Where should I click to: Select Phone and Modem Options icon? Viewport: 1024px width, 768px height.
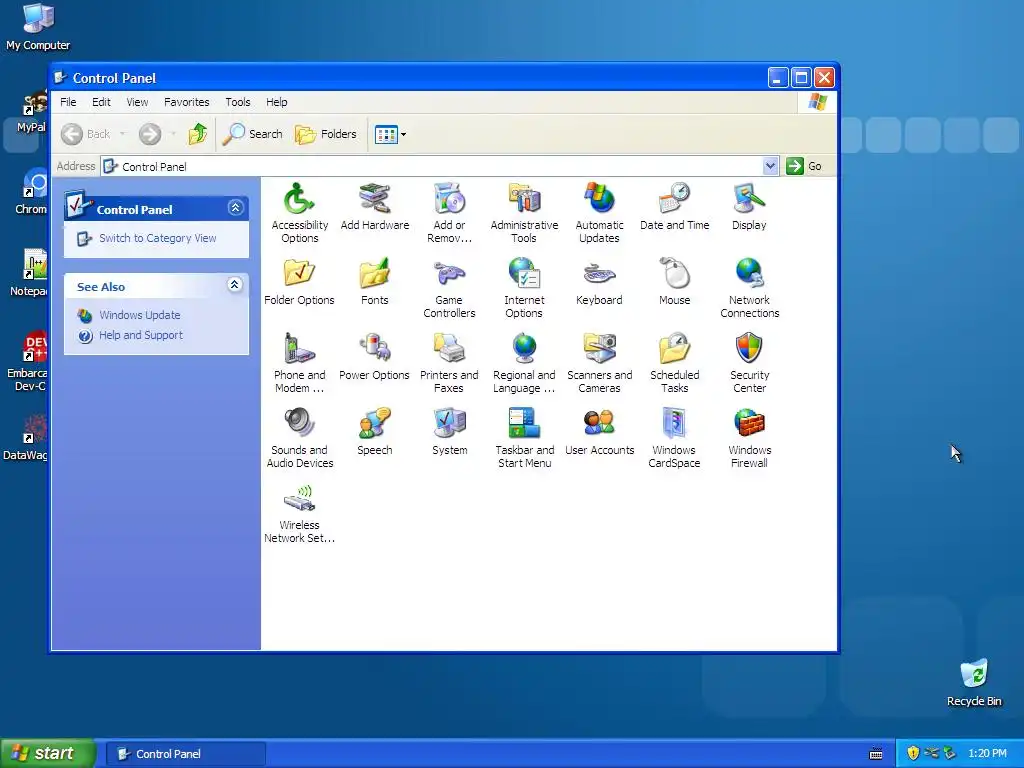(300, 348)
